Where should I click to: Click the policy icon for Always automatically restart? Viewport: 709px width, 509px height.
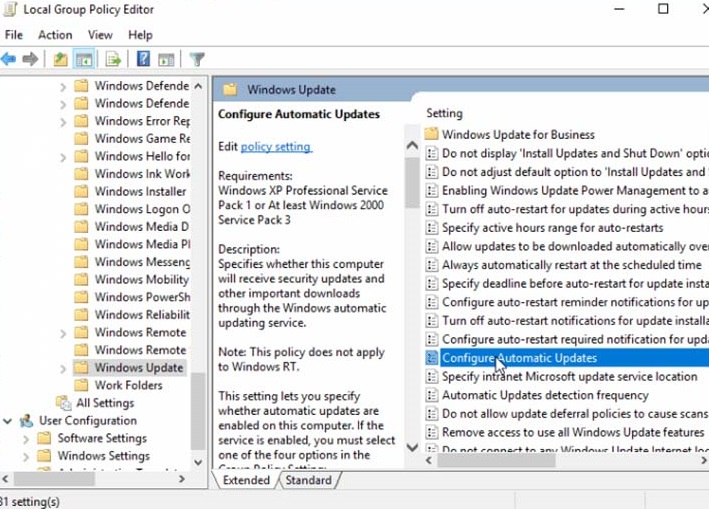(432, 264)
